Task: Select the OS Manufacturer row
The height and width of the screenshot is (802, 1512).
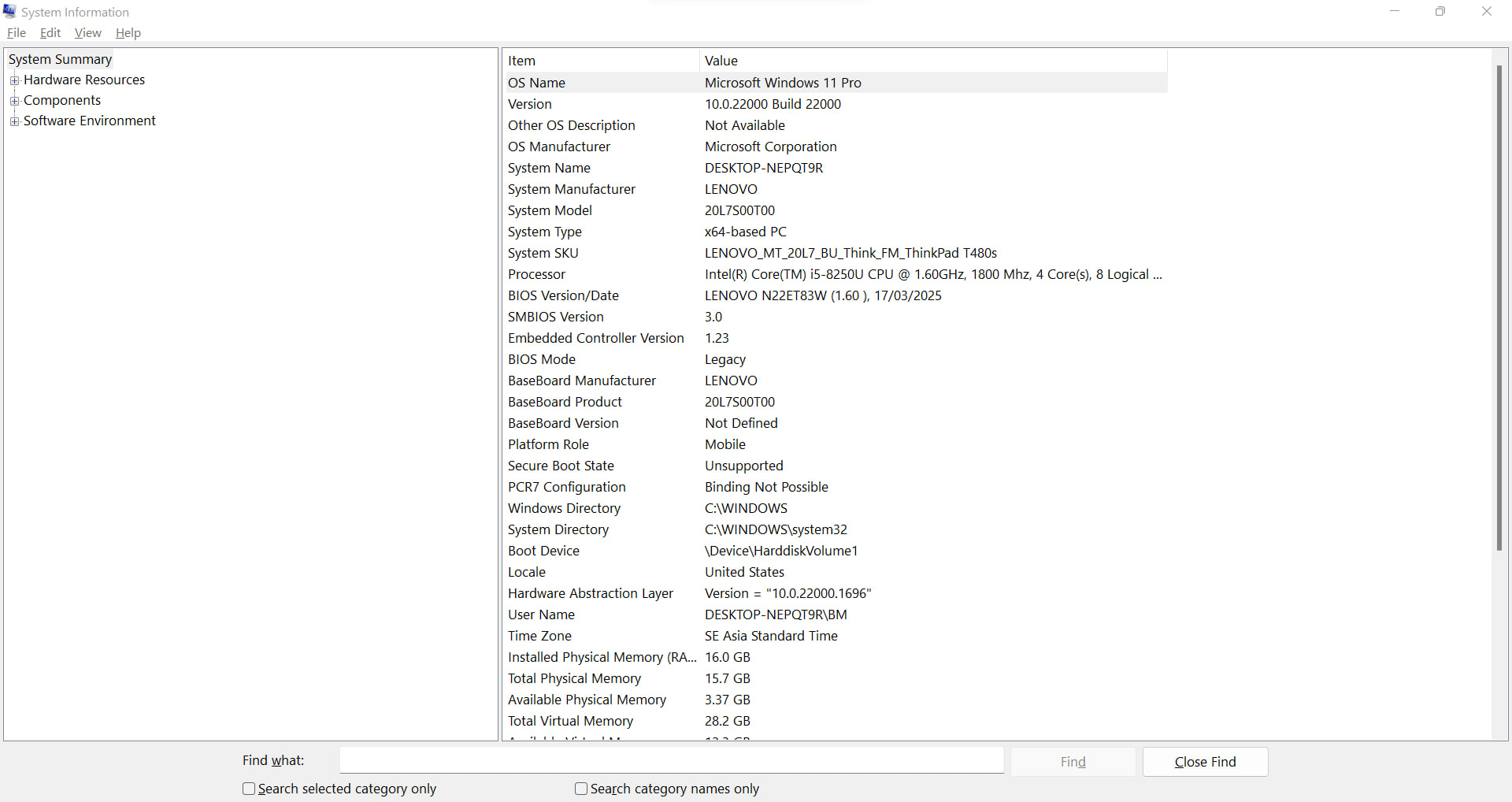Action: coord(836,147)
